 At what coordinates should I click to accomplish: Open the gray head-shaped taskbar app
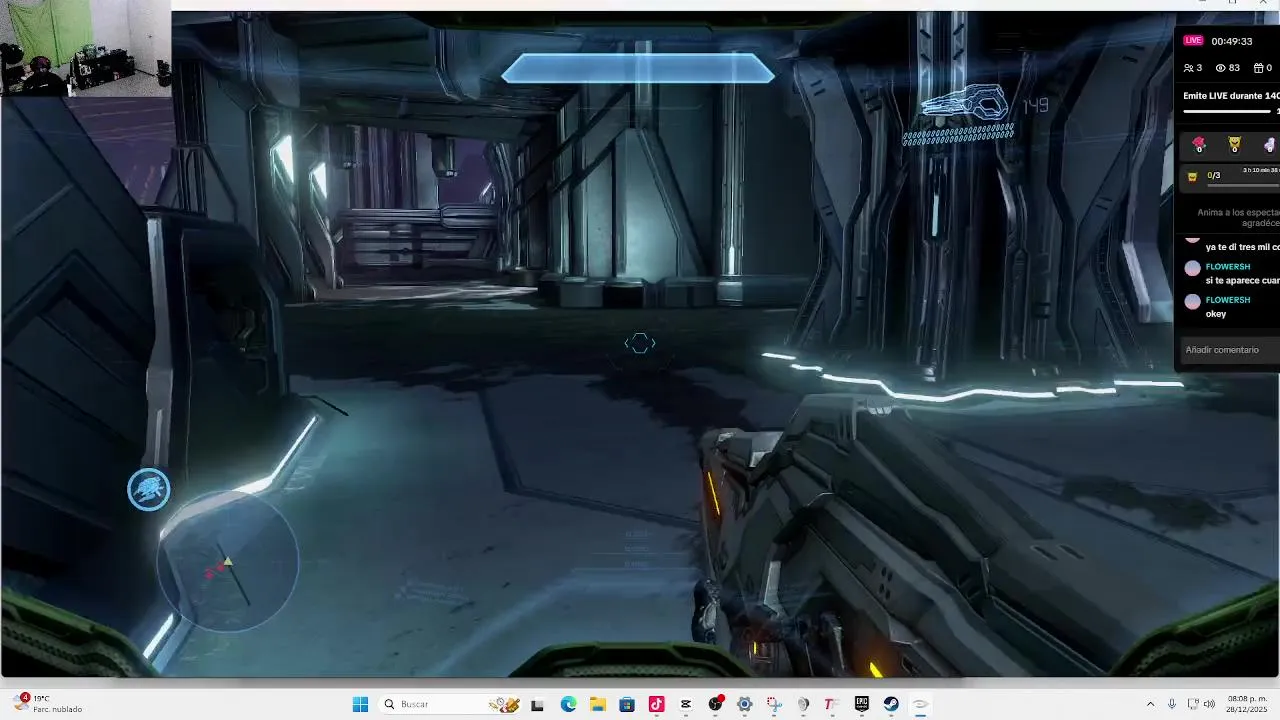click(x=802, y=704)
